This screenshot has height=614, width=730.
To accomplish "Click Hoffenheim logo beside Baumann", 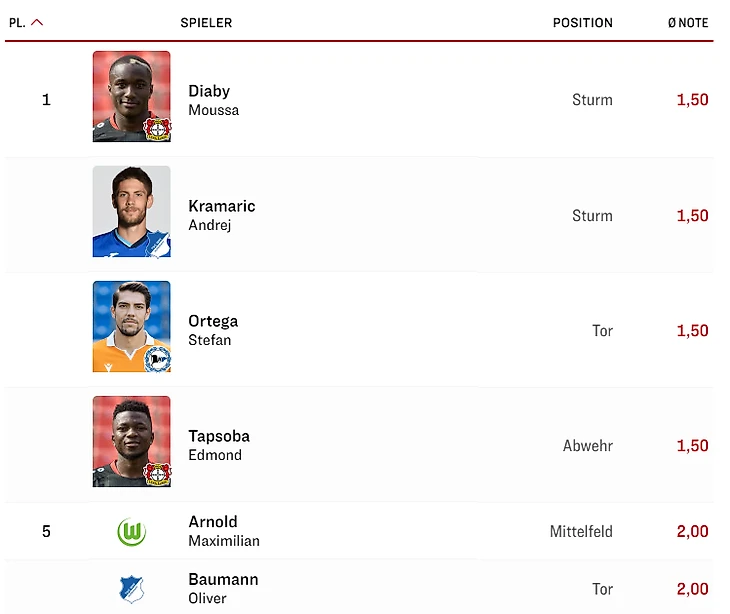I will click(x=131, y=589).
